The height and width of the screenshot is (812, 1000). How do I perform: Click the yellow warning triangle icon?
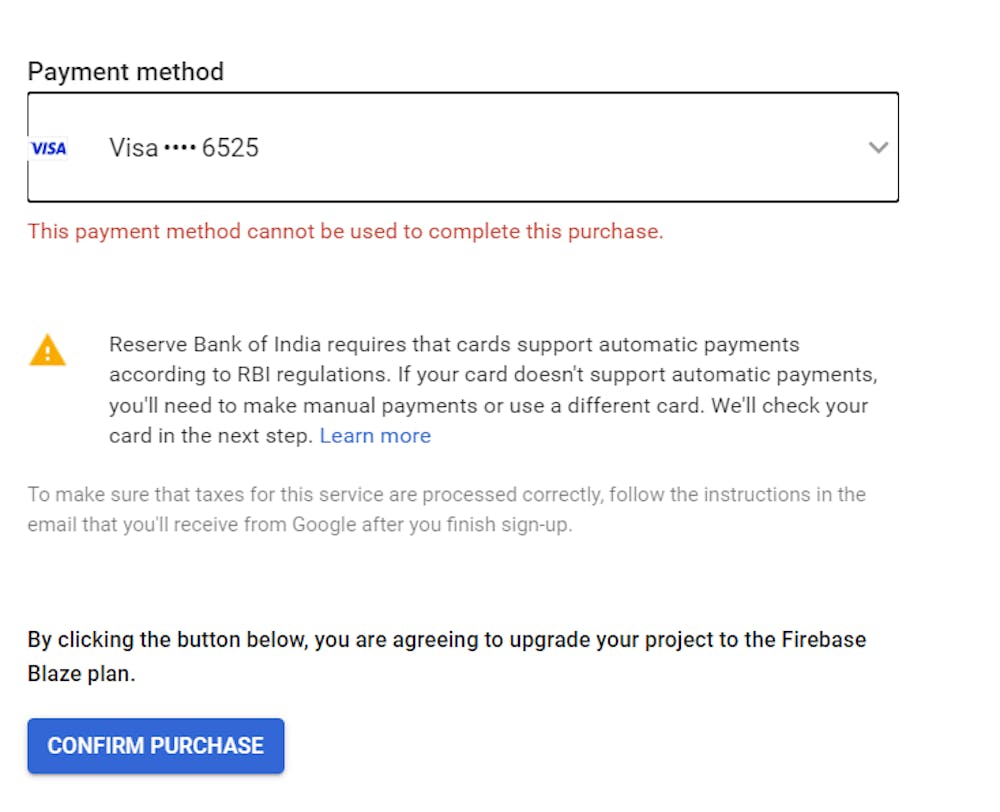(x=47, y=351)
